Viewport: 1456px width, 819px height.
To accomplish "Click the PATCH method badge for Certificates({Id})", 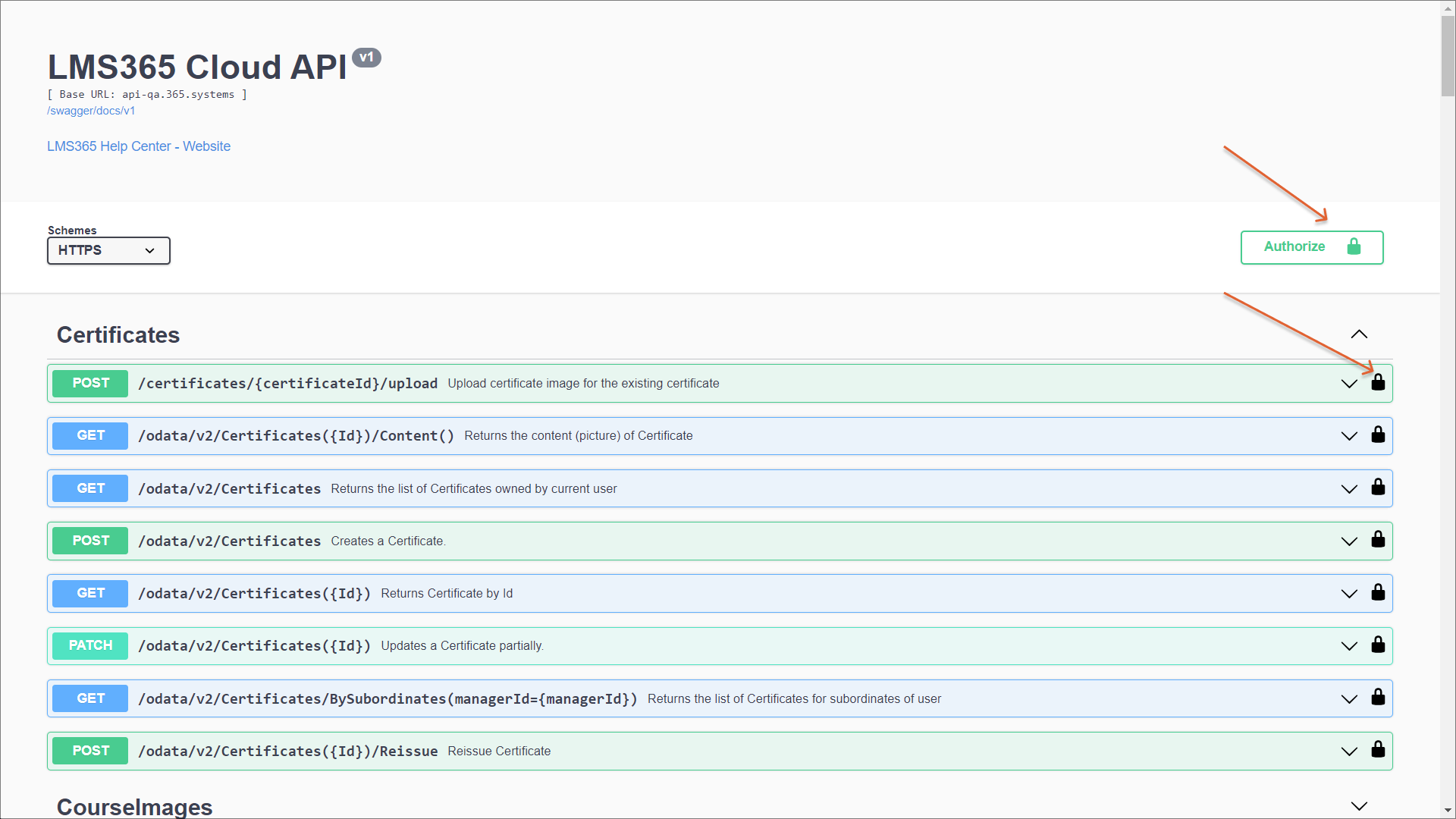I will point(90,645).
